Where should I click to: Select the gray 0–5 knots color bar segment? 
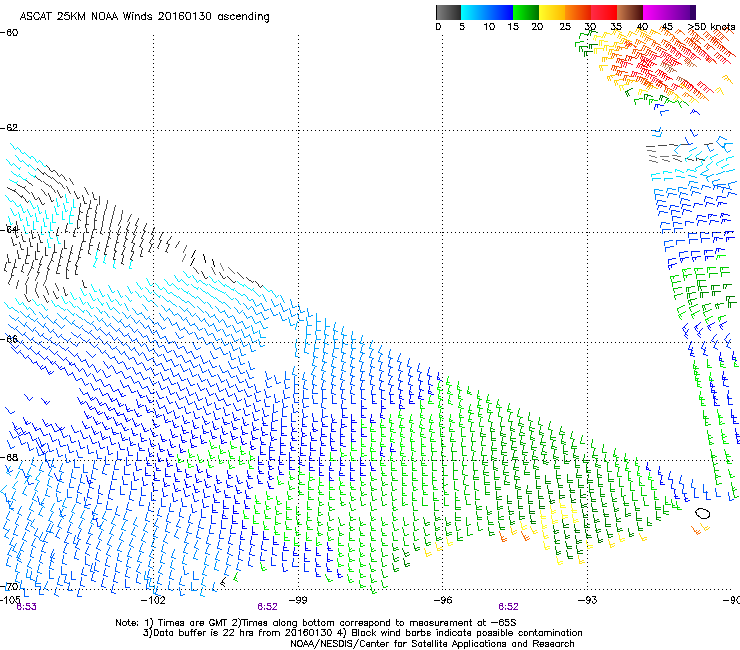pos(448,12)
